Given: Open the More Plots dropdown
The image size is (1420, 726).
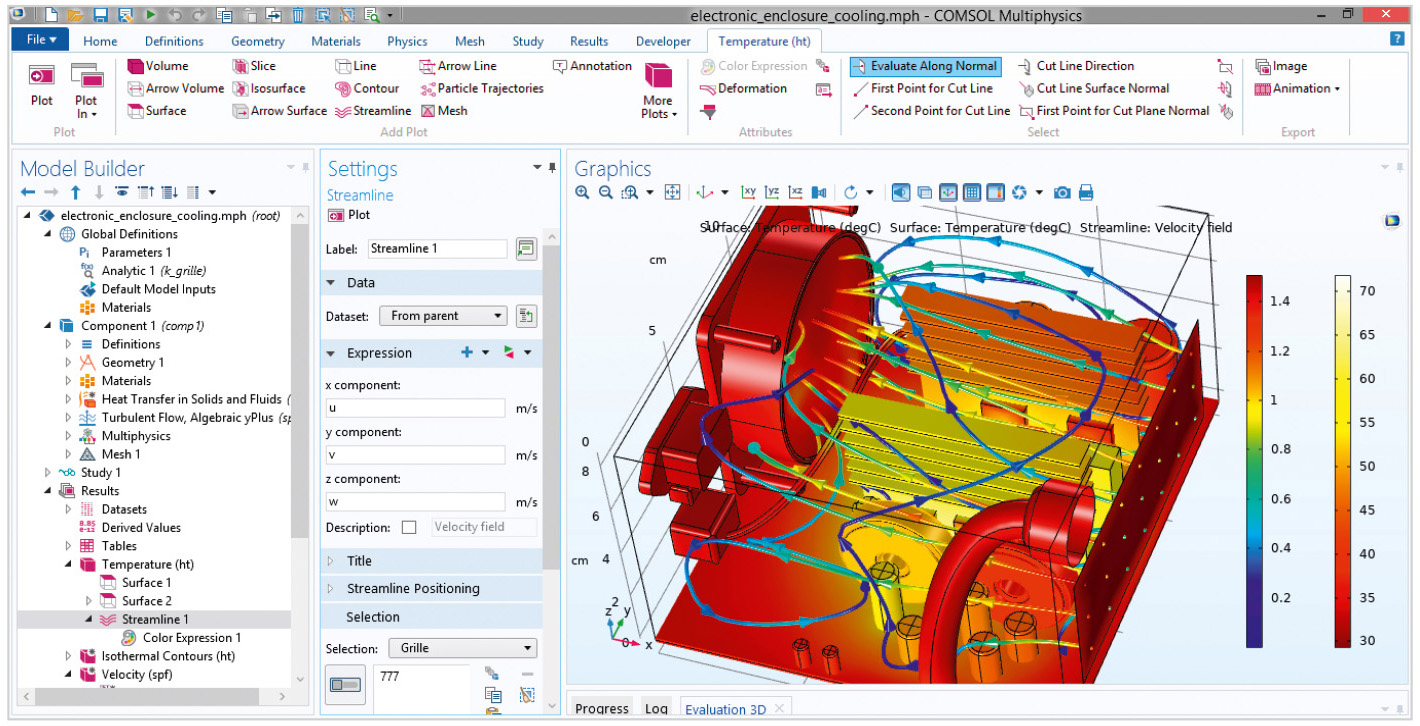Looking at the screenshot, I should (x=658, y=90).
